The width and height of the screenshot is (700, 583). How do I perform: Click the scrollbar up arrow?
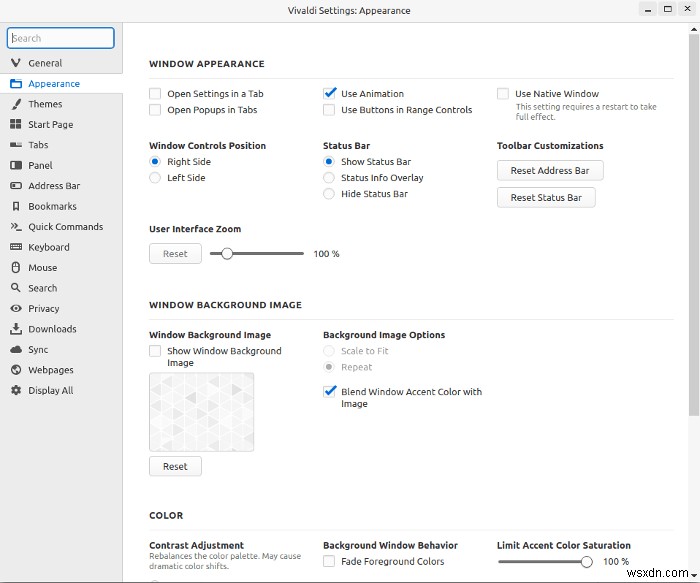(x=694, y=29)
